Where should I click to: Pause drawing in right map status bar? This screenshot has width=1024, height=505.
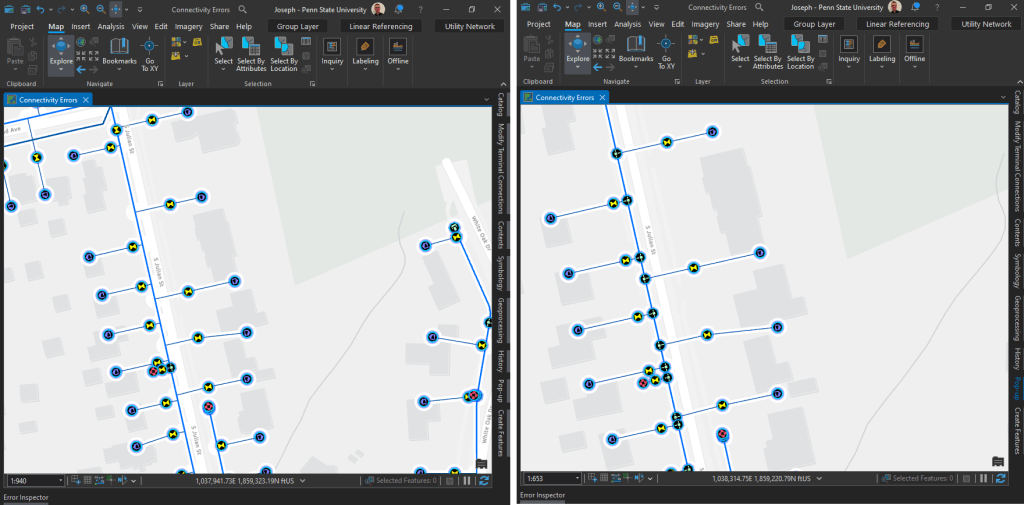coord(984,480)
